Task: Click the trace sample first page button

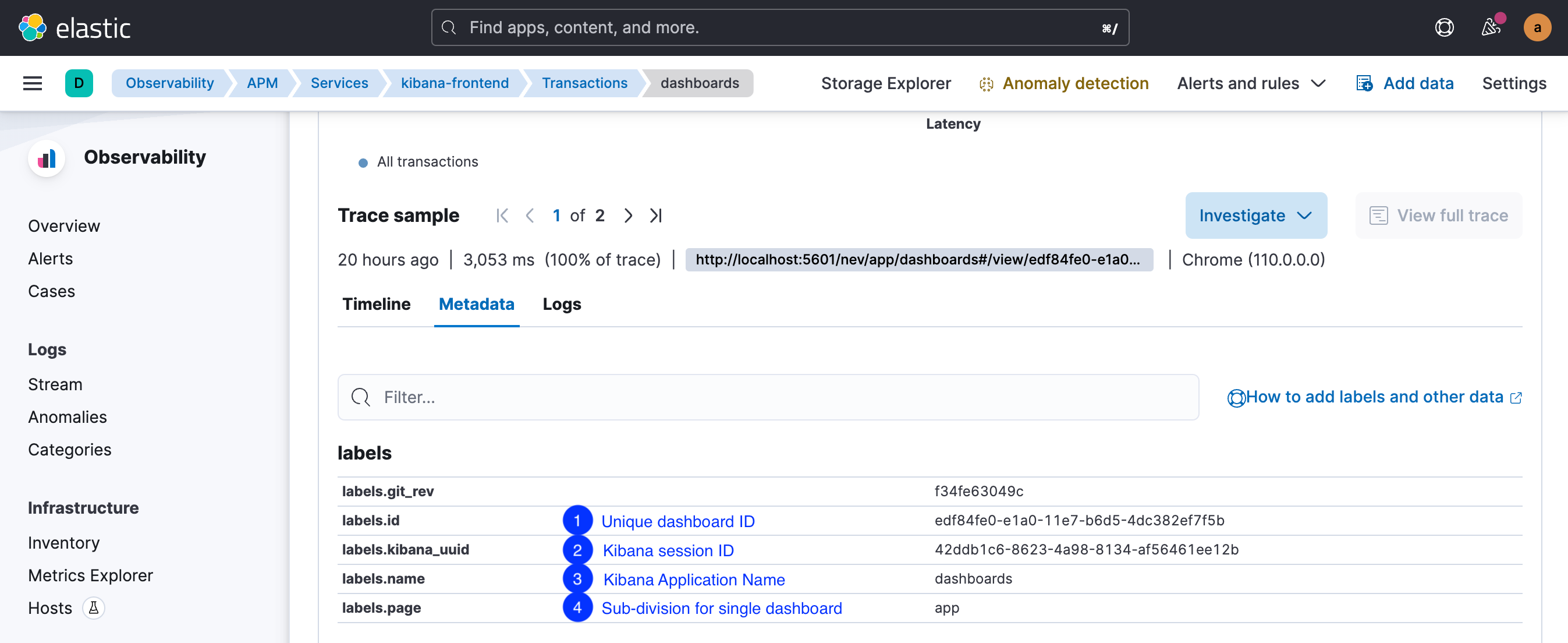Action: click(502, 215)
